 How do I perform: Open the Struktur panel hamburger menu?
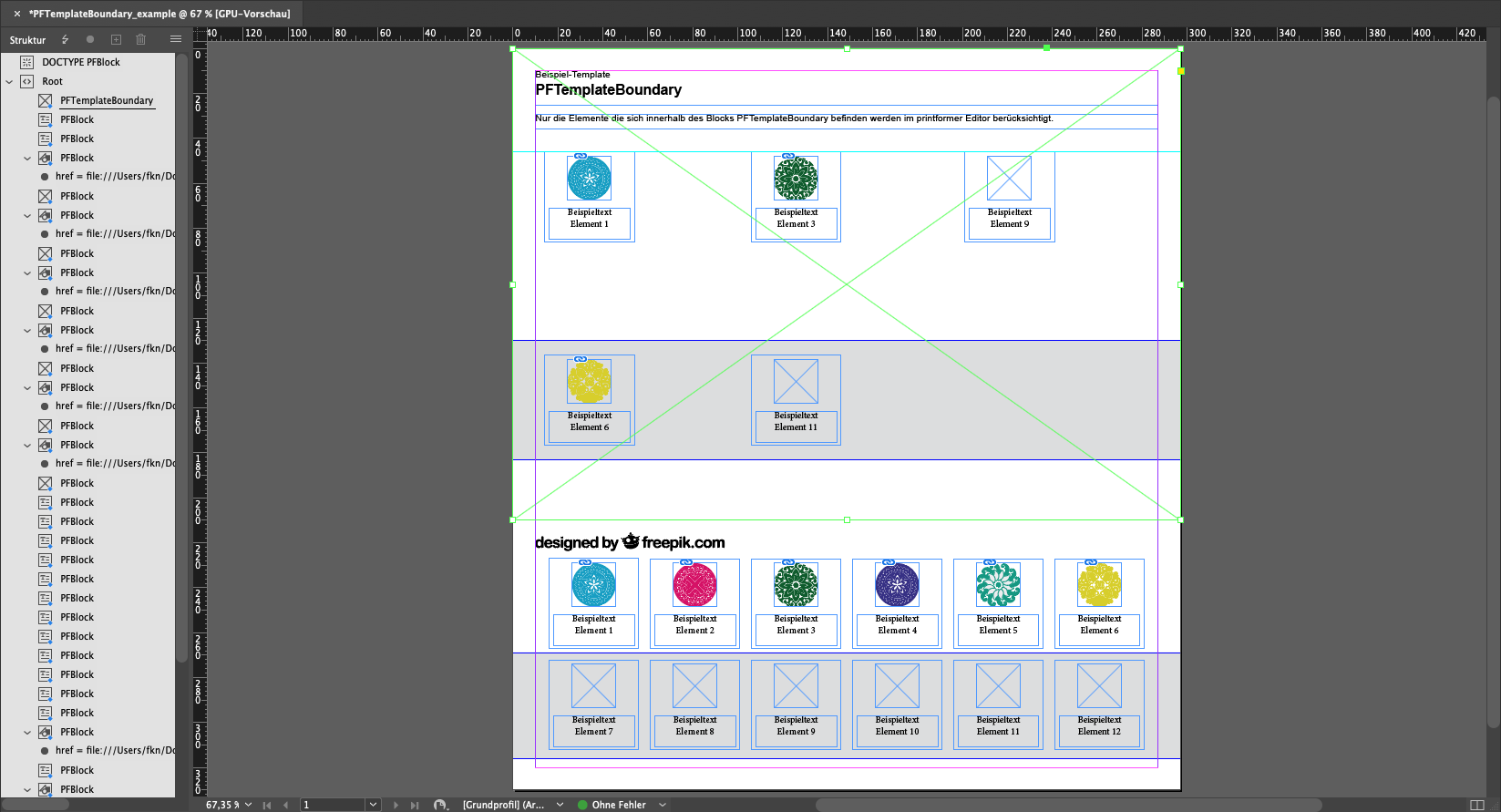[175, 39]
